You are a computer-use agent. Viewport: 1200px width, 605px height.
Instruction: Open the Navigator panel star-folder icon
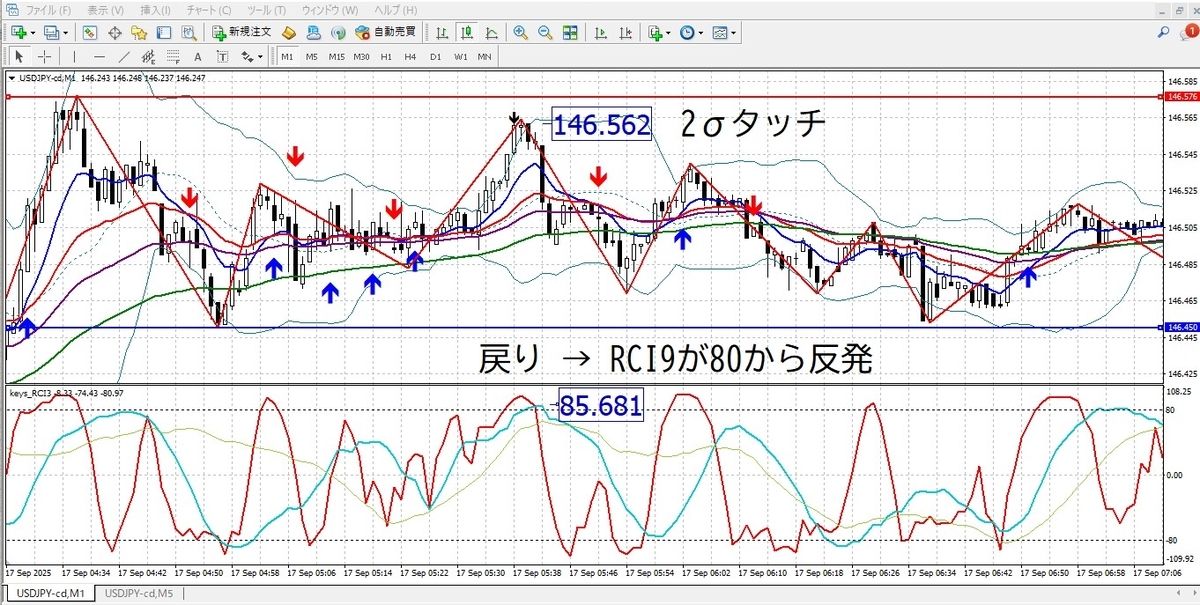click(x=138, y=32)
